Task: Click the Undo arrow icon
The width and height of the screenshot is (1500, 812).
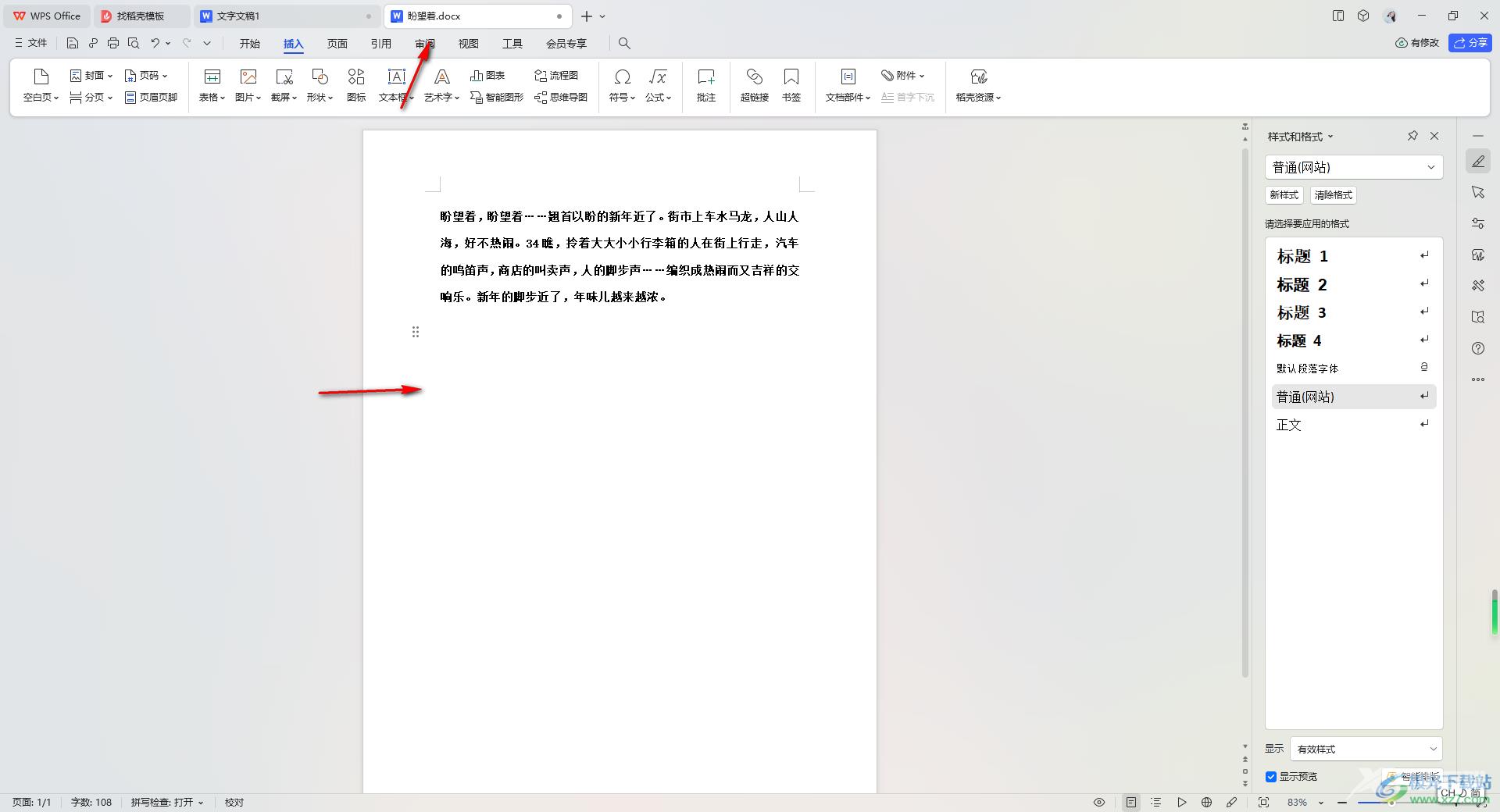Action: click(155, 44)
